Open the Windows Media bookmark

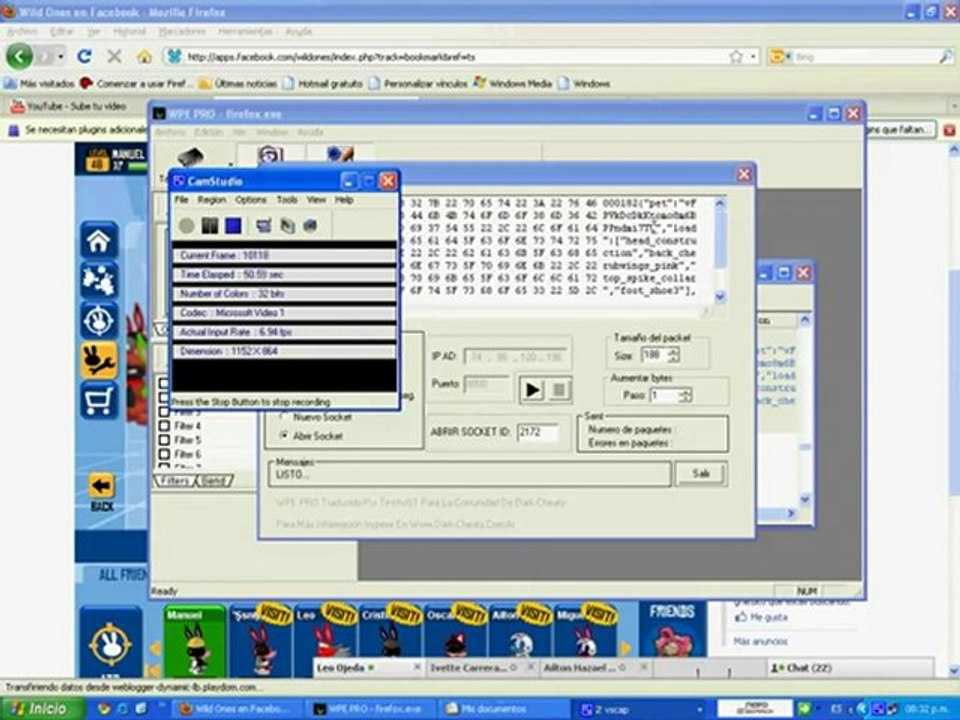pos(513,83)
